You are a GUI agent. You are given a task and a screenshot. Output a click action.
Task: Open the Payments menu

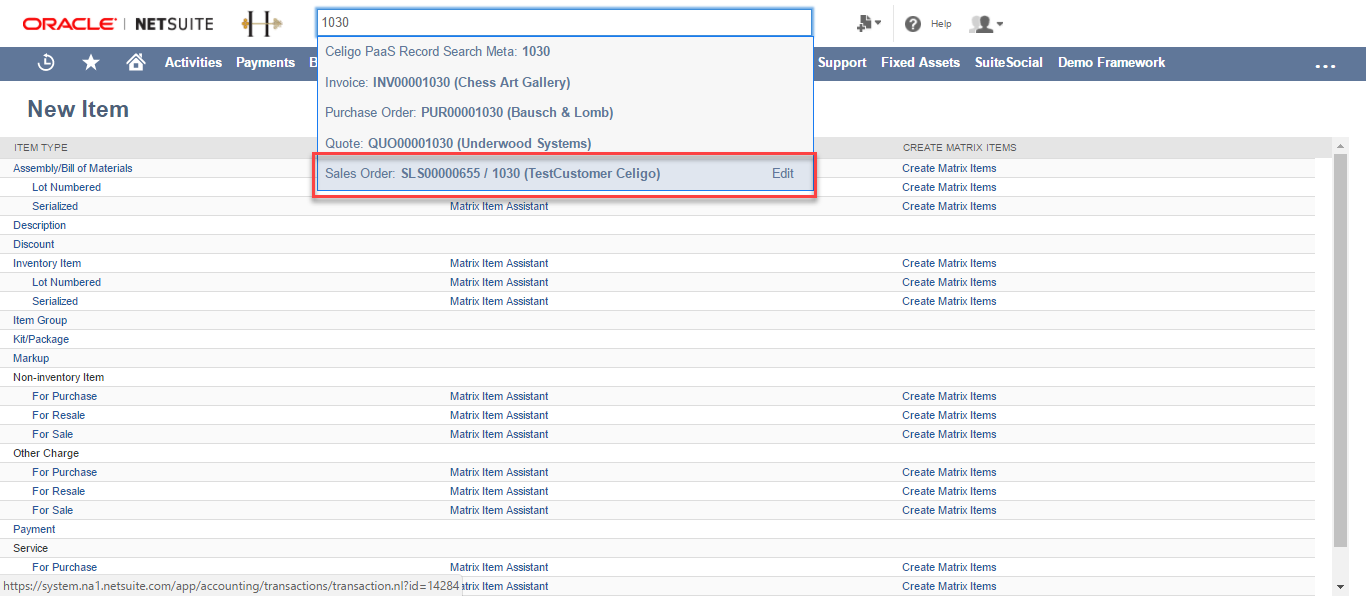265,62
